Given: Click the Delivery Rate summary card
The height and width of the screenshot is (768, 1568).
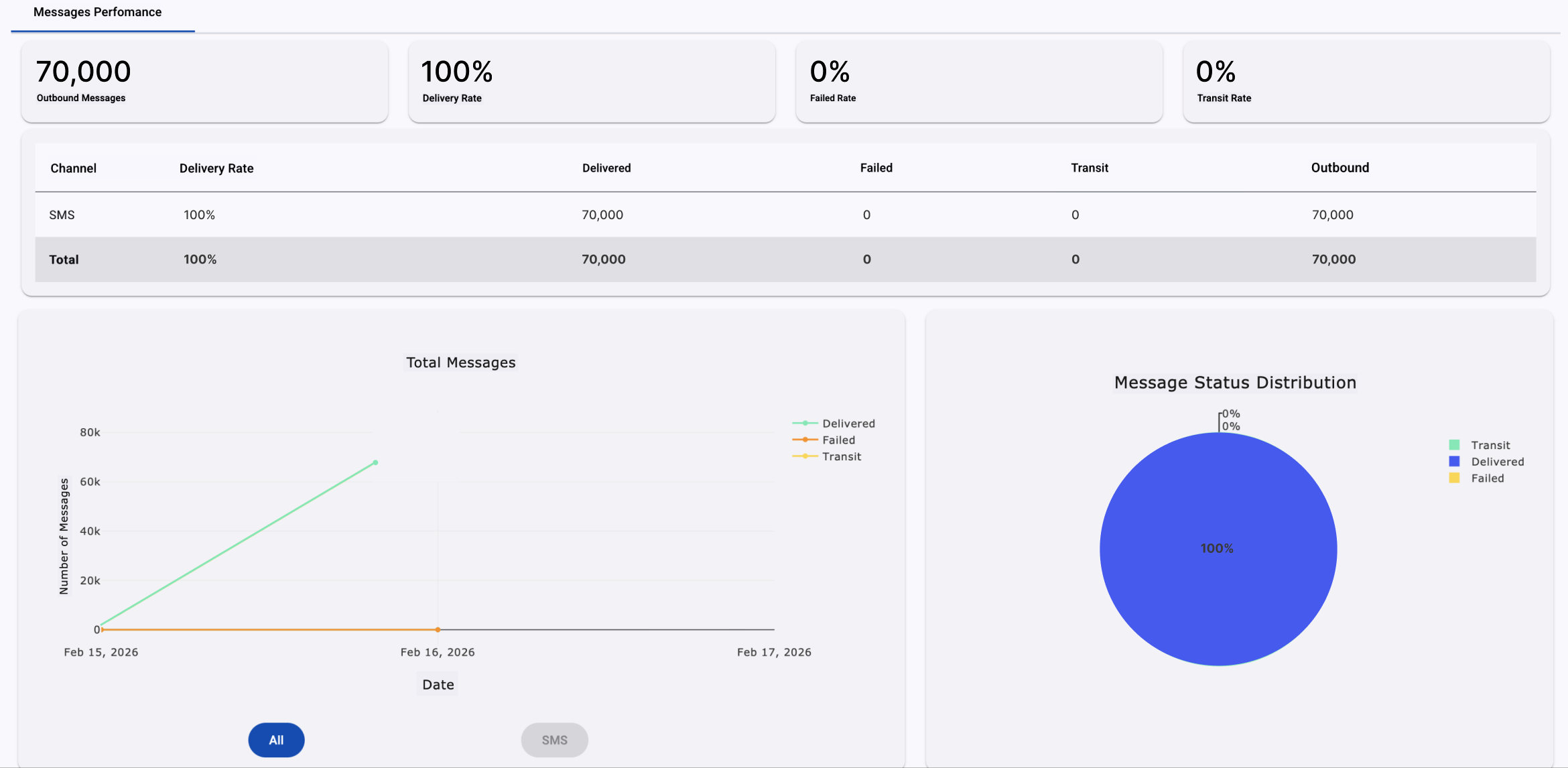Looking at the screenshot, I should click(x=592, y=82).
